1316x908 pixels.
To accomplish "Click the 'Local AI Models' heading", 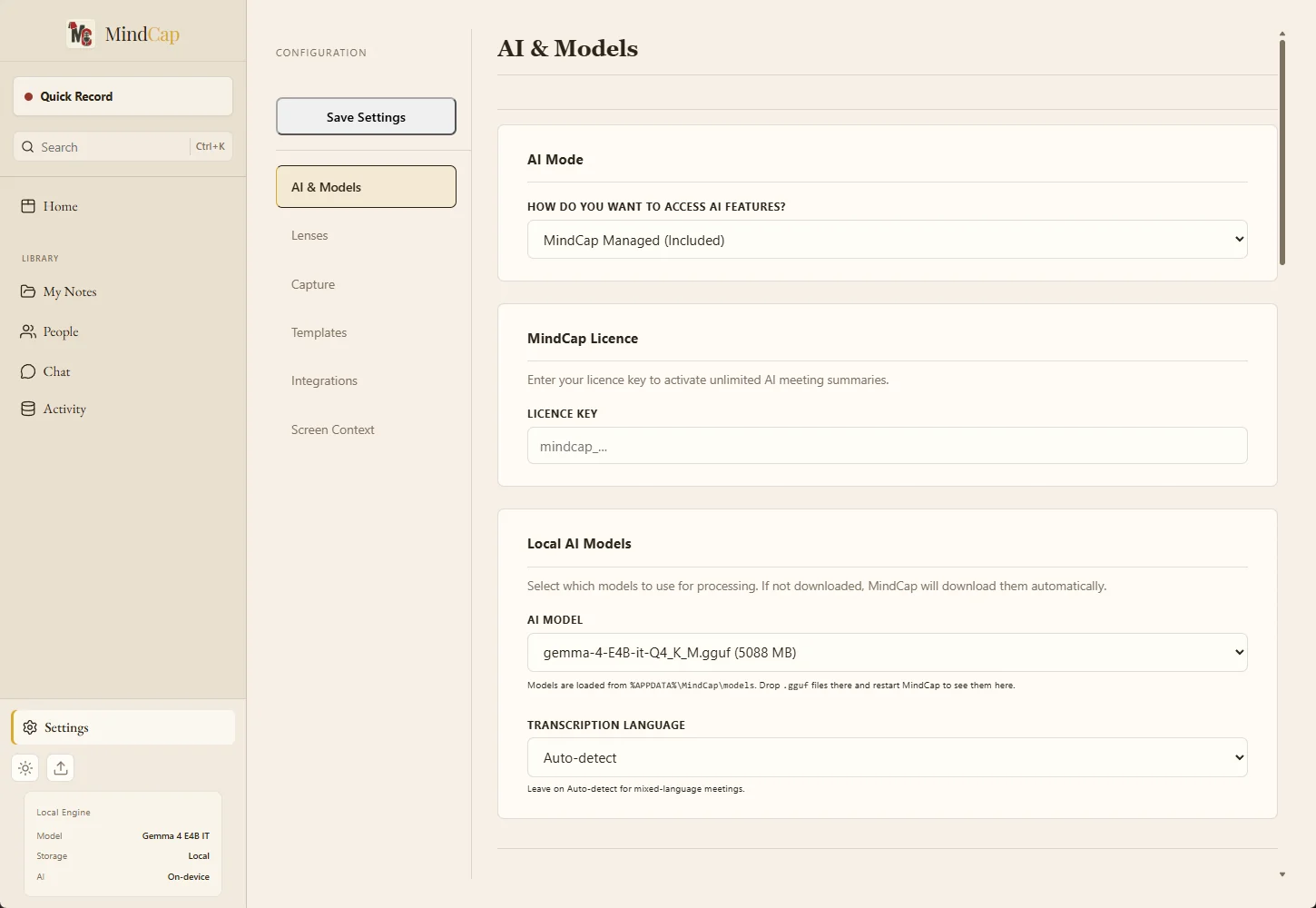I will click(579, 544).
